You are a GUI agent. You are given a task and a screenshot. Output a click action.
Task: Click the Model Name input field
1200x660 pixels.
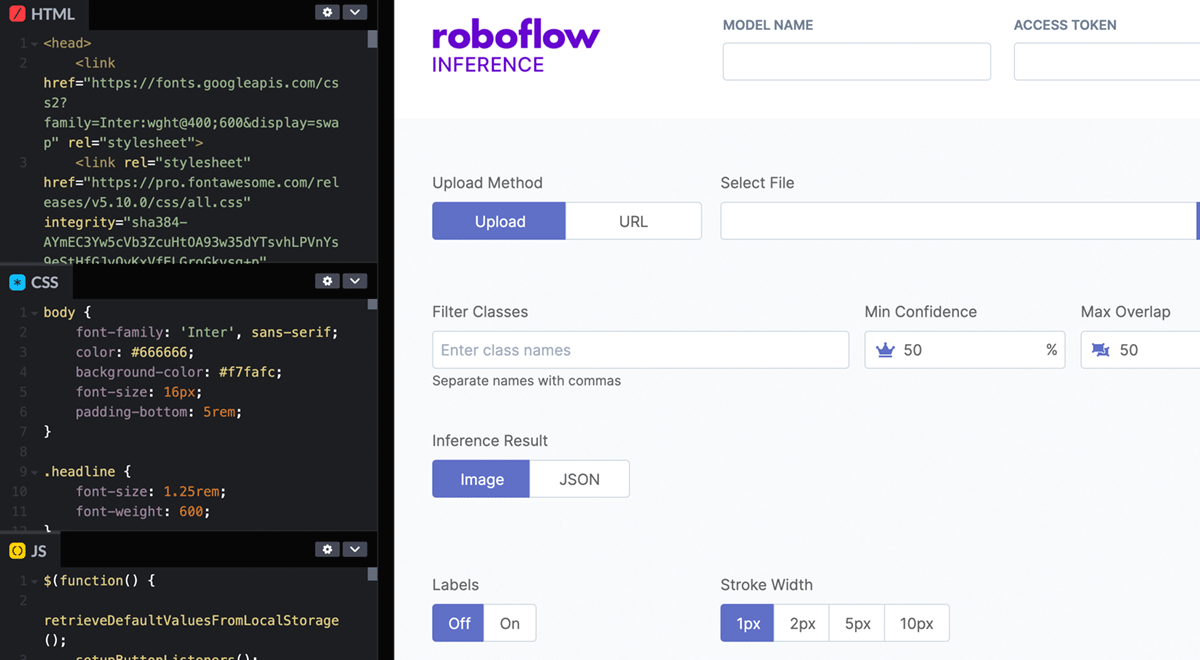(856, 61)
